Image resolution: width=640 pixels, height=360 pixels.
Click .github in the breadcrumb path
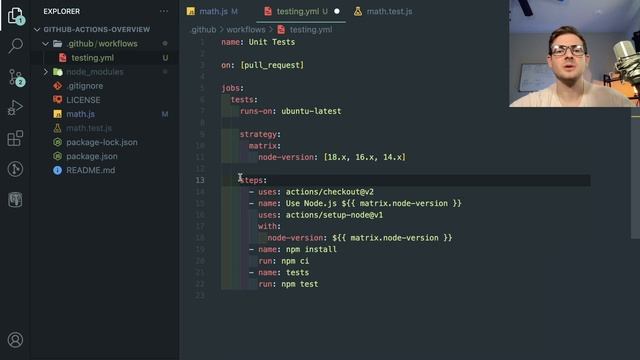point(203,30)
